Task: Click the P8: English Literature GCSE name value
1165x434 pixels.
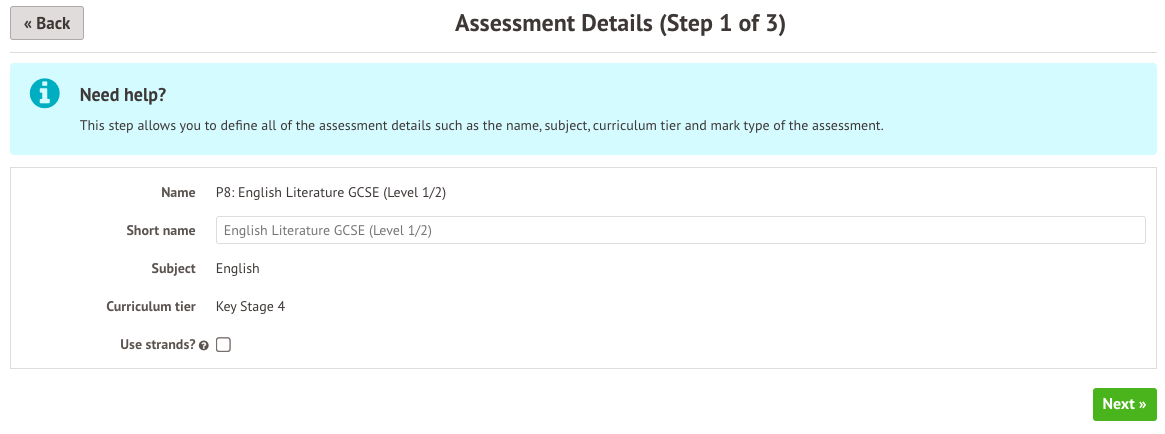Action: (x=330, y=193)
